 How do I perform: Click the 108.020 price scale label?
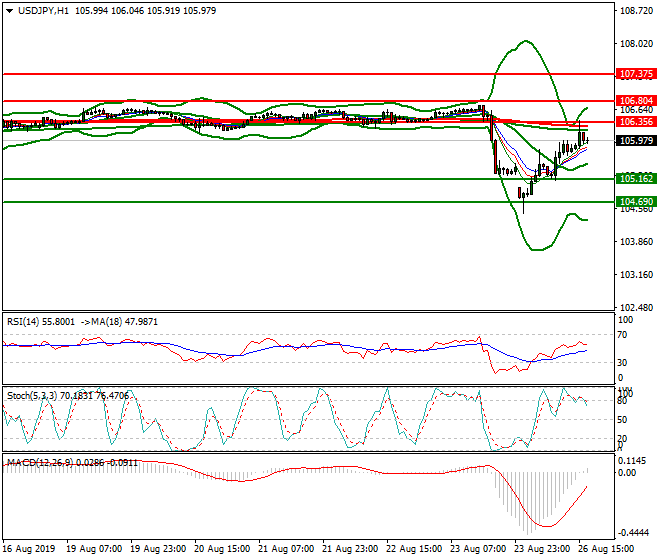coord(636,44)
